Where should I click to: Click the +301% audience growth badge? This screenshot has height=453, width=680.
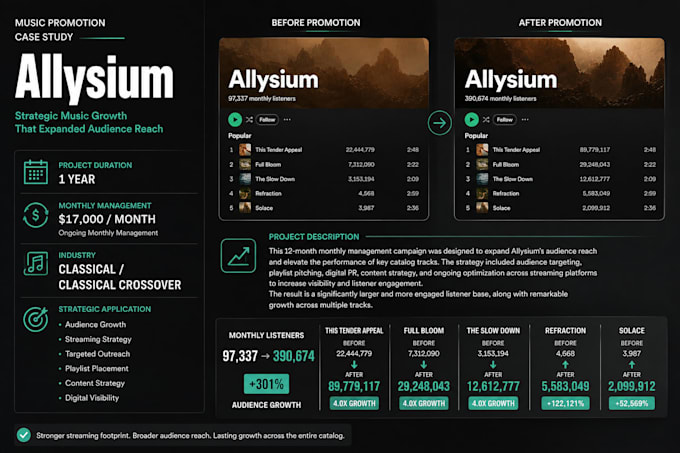click(266, 384)
